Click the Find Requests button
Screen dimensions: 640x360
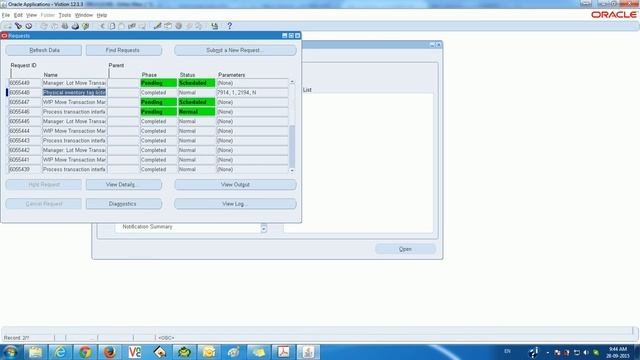click(124, 50)
